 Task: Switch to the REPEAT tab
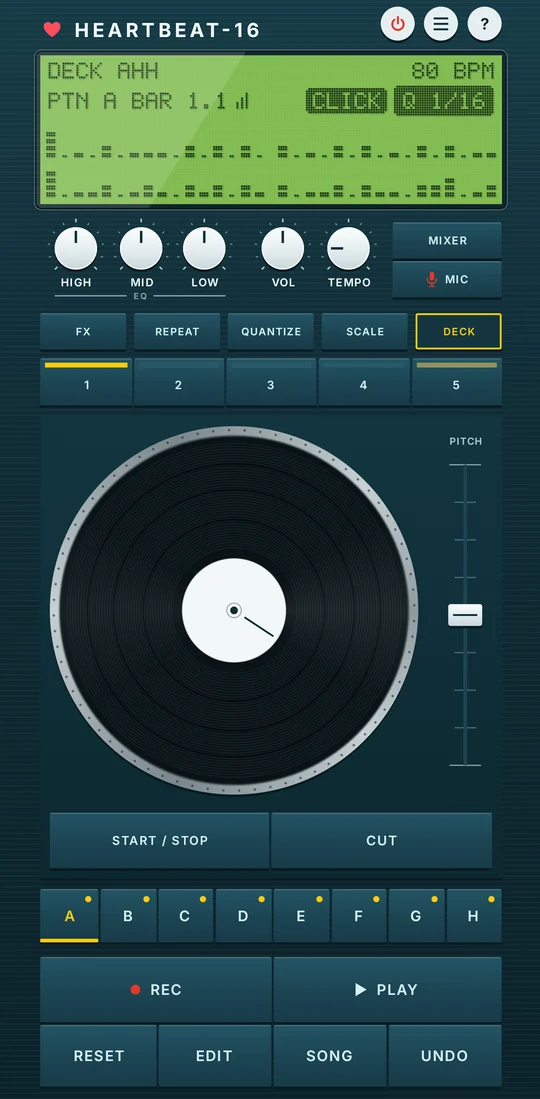[177, 332]
